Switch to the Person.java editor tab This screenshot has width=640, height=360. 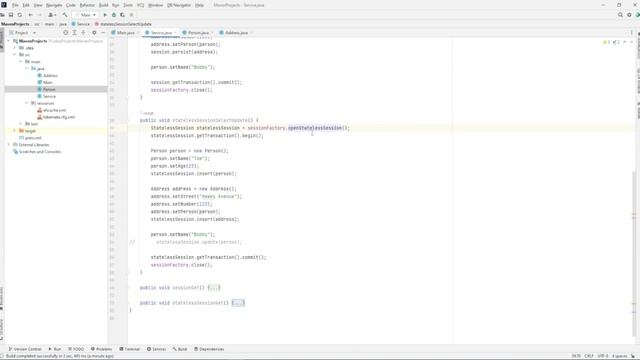coord(198,32)
